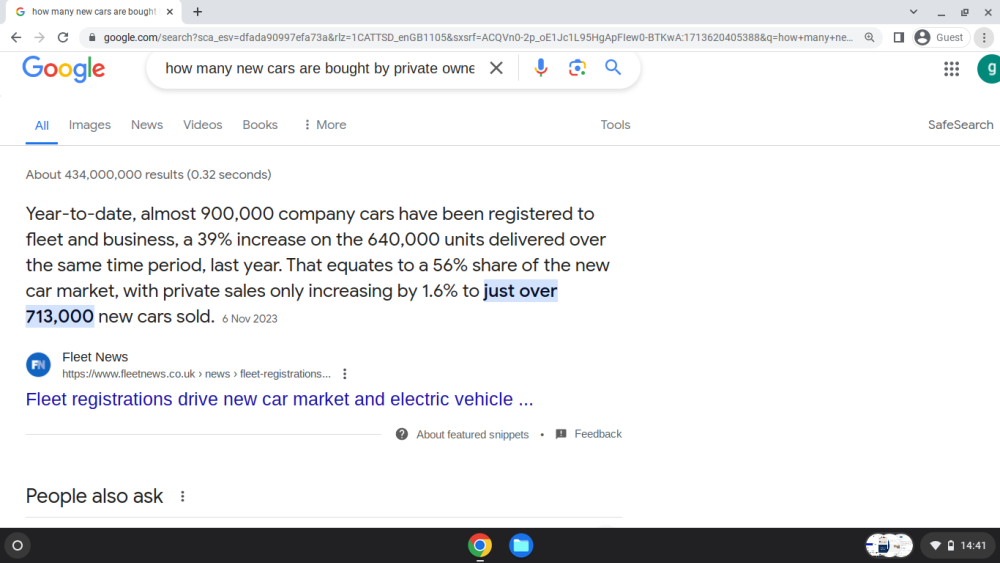Open a new browser tab

point(198,11)
